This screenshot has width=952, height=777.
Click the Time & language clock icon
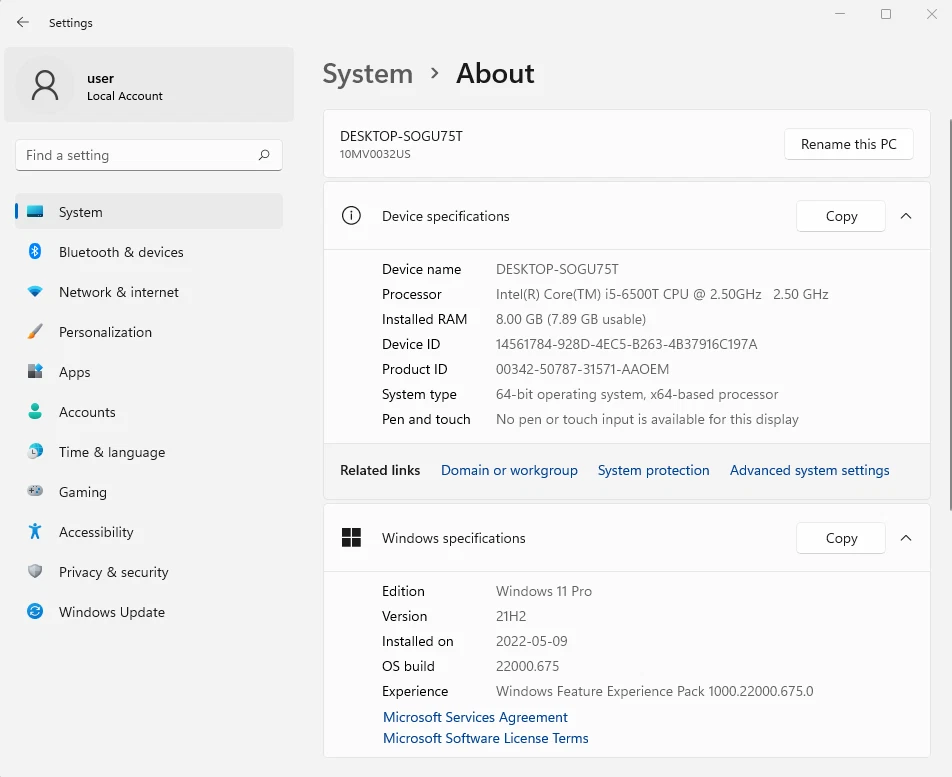(x=33, y=452)
